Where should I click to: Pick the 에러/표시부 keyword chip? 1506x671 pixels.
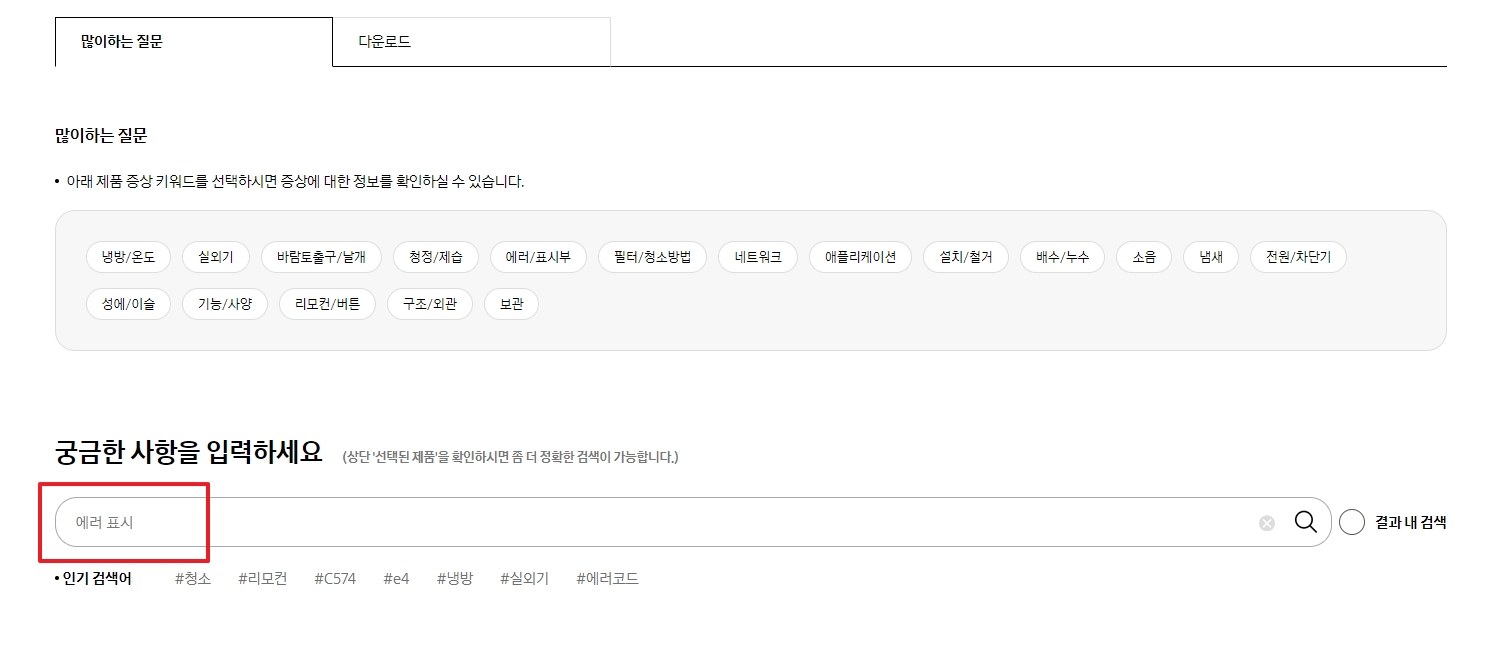coord(538,256)
